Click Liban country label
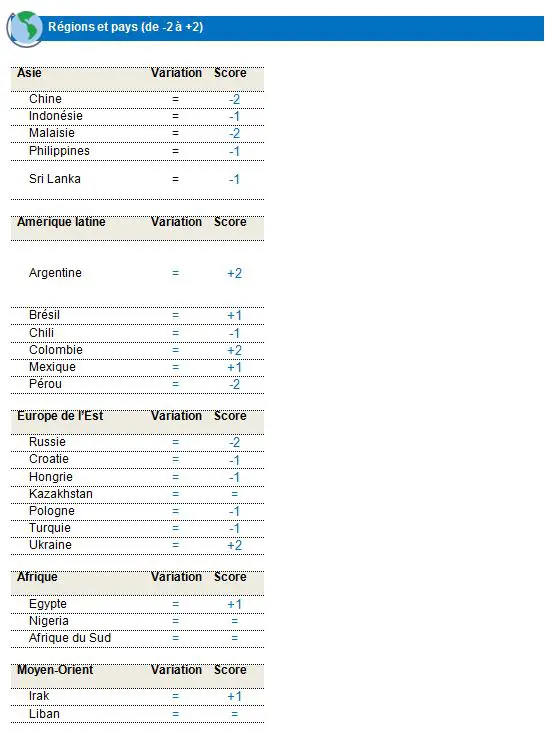Screen dimensions: 549x742 [44, 714]
